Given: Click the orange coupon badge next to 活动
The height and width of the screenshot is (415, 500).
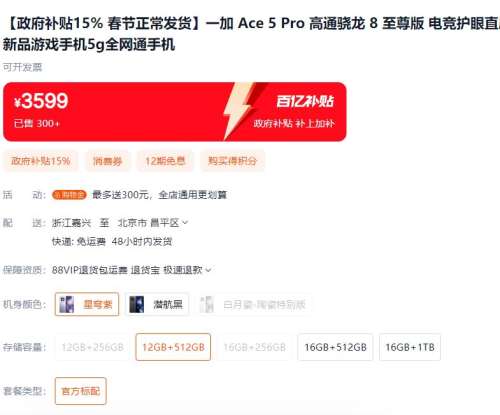Looking at the screenshot, I should [69, 195].
